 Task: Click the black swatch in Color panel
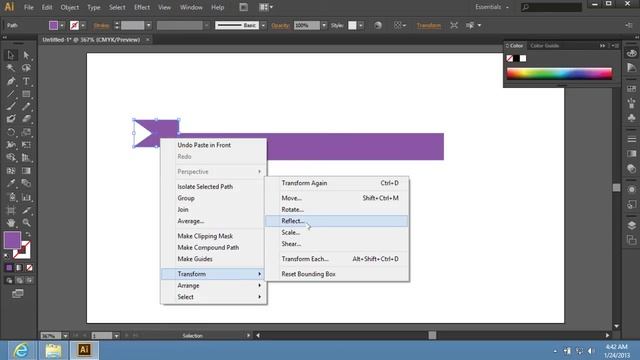[x=516, y=58]
